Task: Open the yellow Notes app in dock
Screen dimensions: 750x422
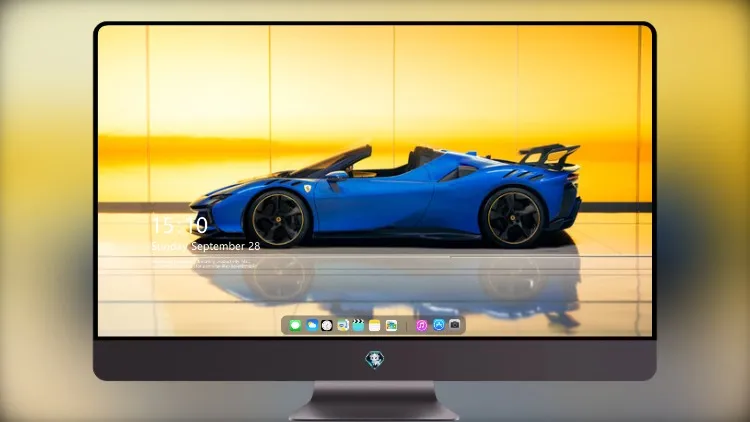Action: pos(375,325)
